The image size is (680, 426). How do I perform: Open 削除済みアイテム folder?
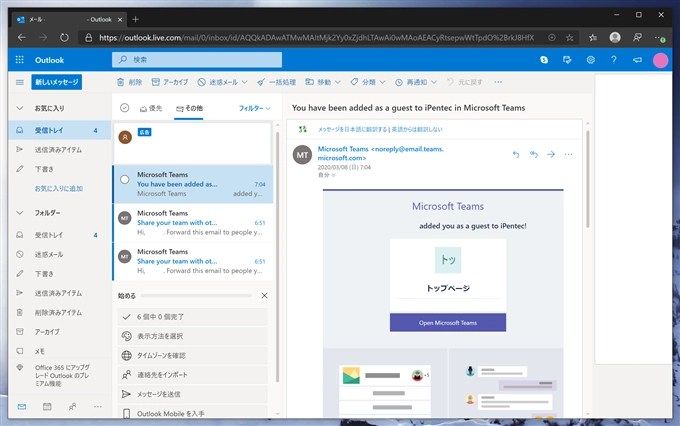59,313
